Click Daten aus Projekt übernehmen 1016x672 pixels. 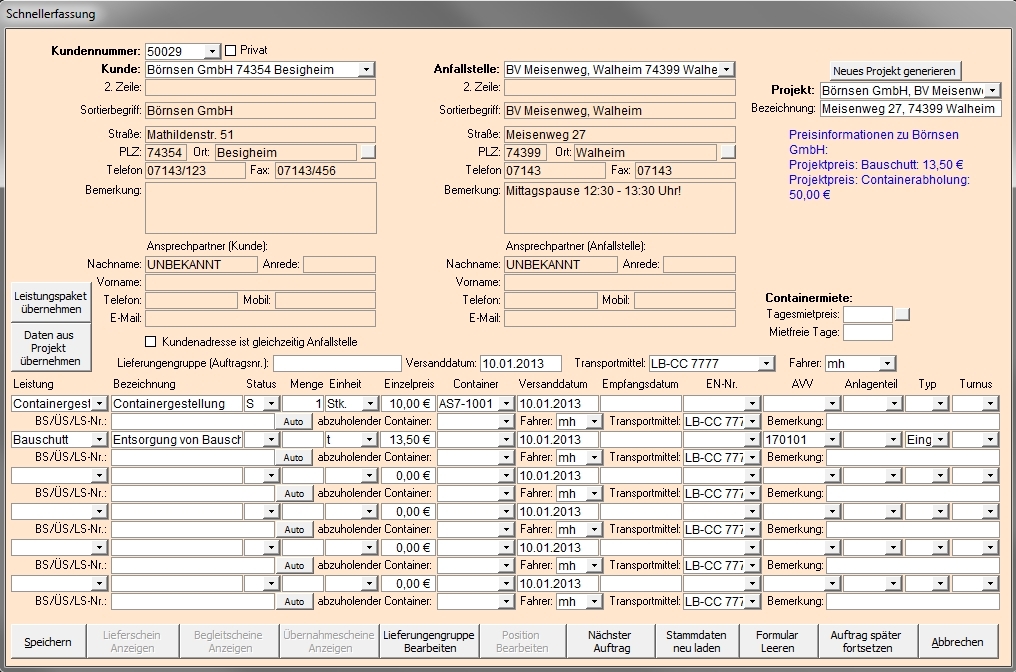click(x=47, y=349)
